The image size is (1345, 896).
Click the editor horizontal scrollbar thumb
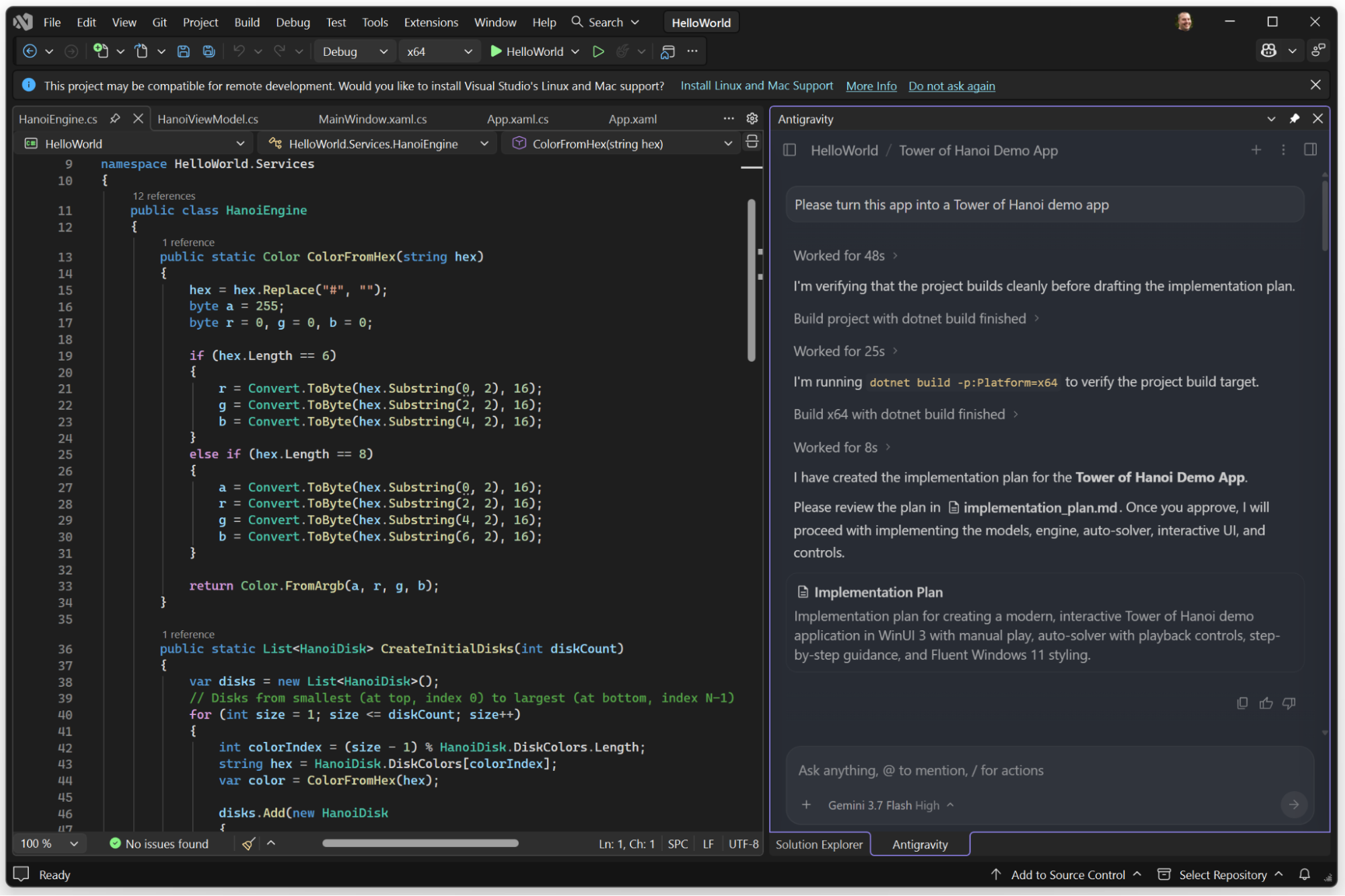point(421,844)
